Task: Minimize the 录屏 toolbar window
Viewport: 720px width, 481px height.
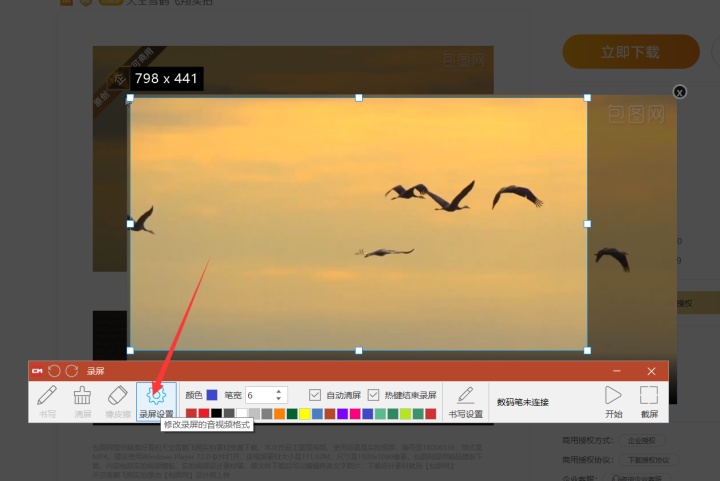Action: 617,371
